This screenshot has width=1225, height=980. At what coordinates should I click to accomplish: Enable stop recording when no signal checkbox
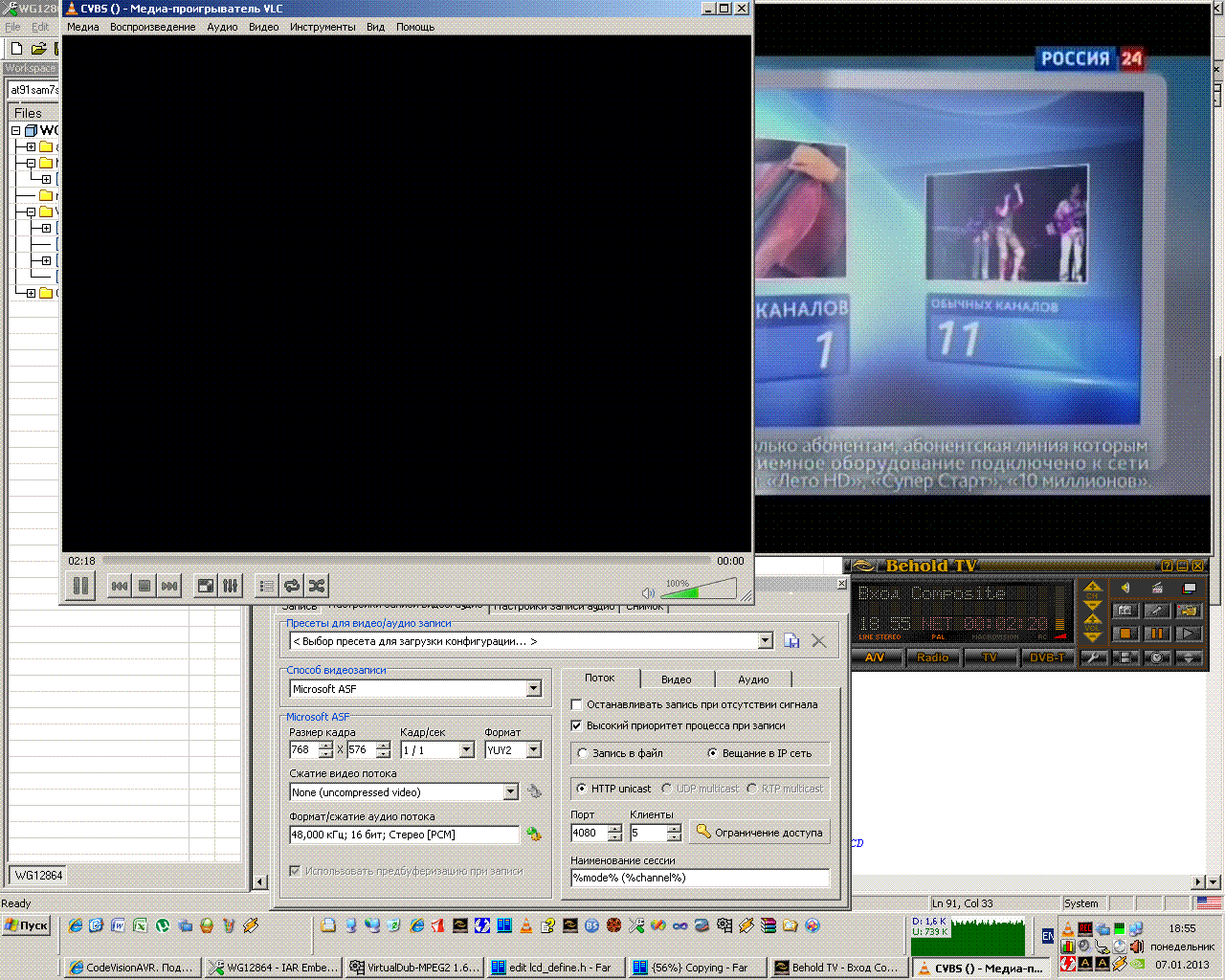tap(576, 704)
